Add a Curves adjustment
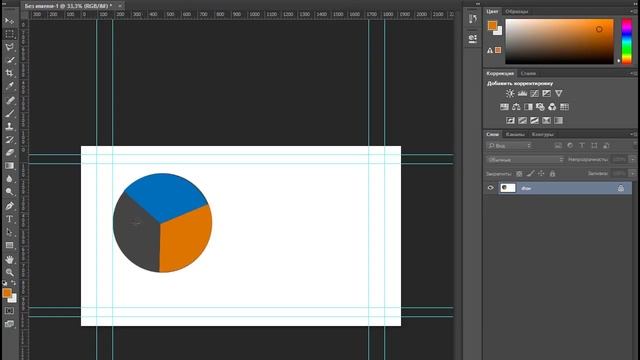 534,93
